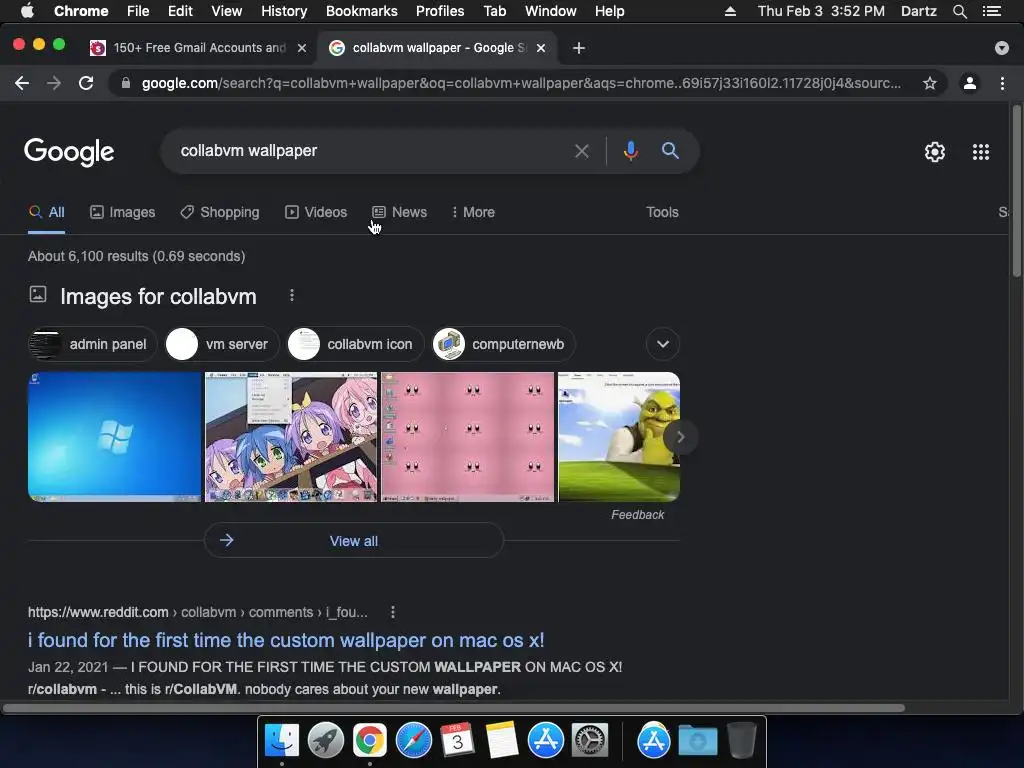Viewport: 1024px width, 768px height.
Task: Select the All results tab
Action: tap(46, 212)
